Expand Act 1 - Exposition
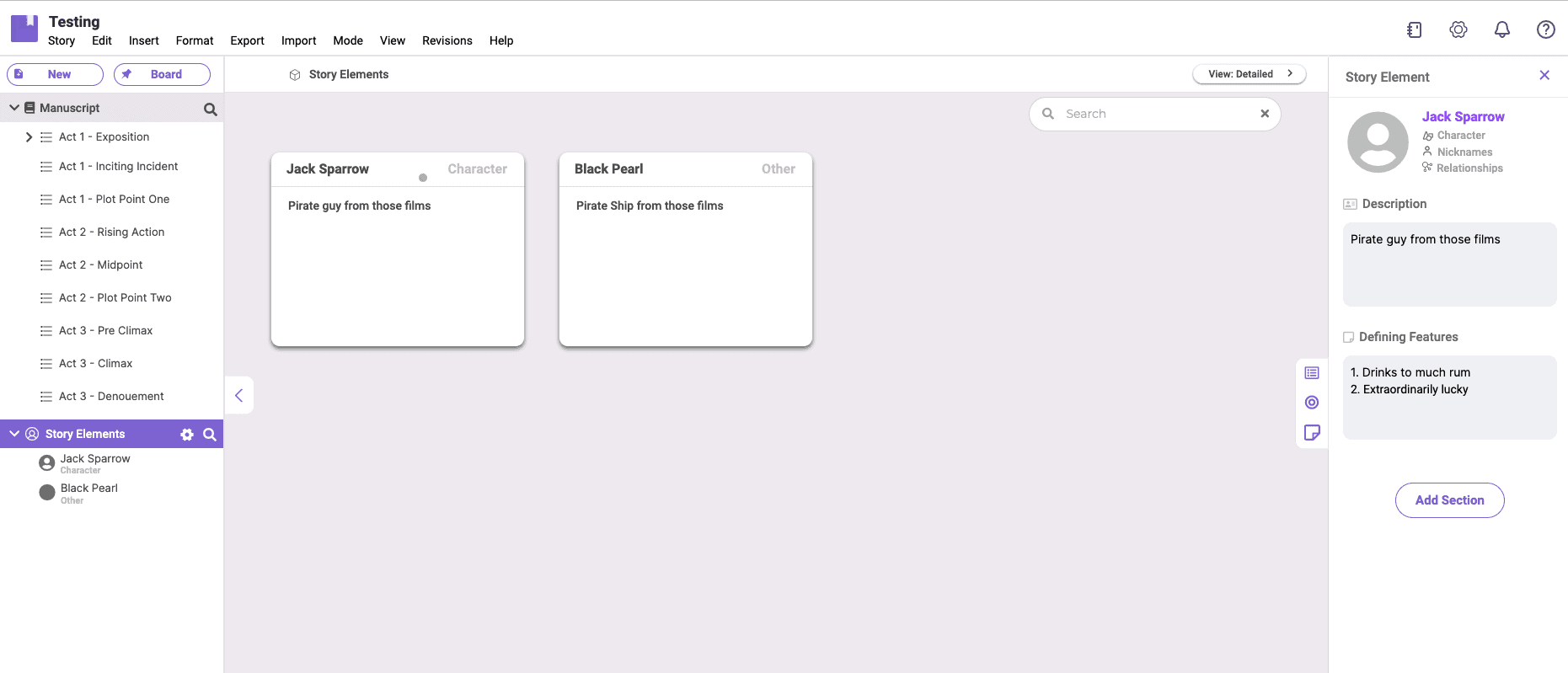 pyautogui.click(x=29, y=137)
